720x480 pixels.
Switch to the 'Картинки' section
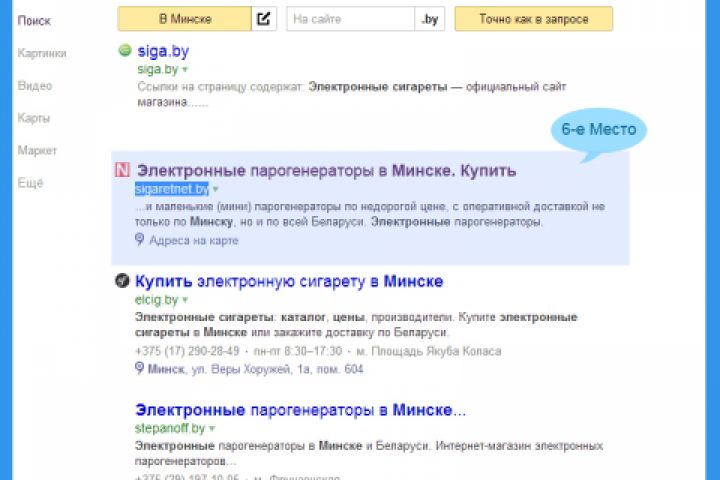[x=42, y=53]
